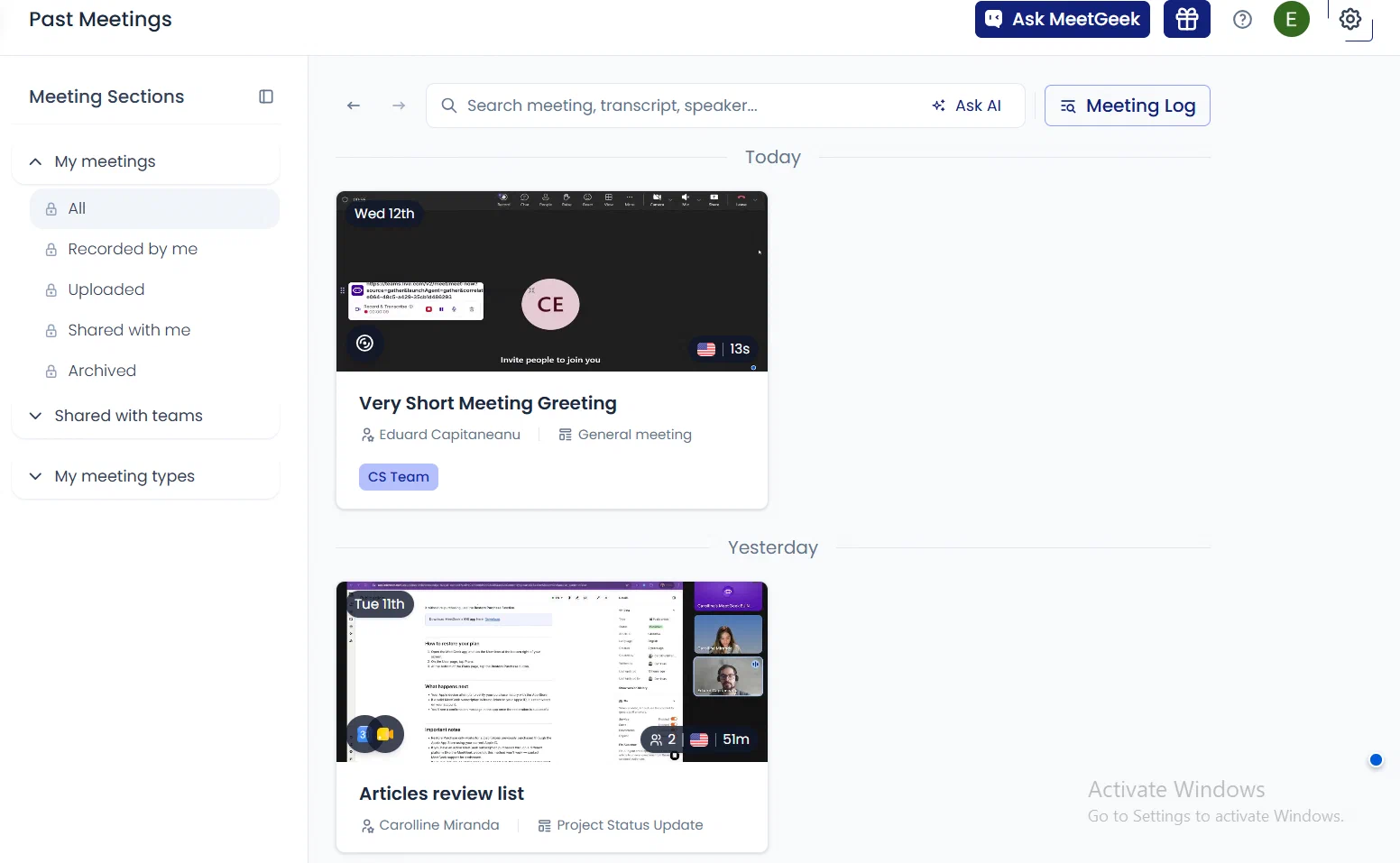This screenshot has height=863, width=1400.
Task: Click the Project Status Update type label
Action: [630, 825]
